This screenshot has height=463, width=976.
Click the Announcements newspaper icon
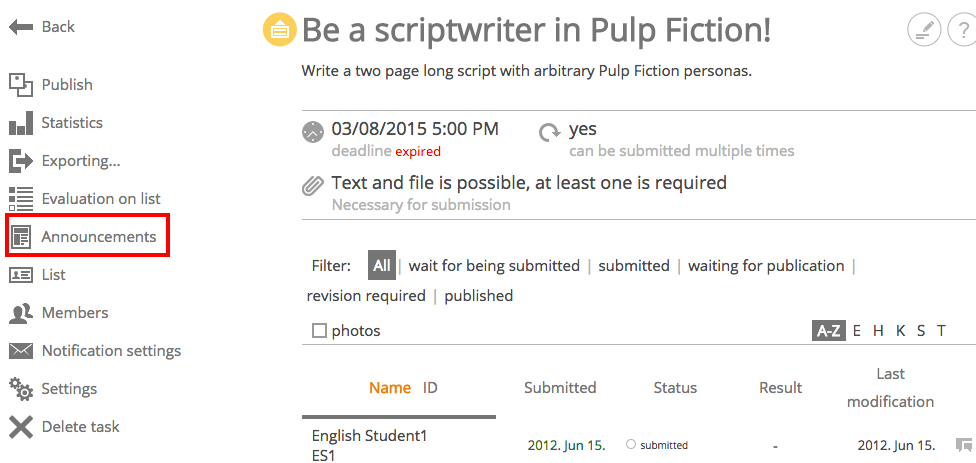21,237
